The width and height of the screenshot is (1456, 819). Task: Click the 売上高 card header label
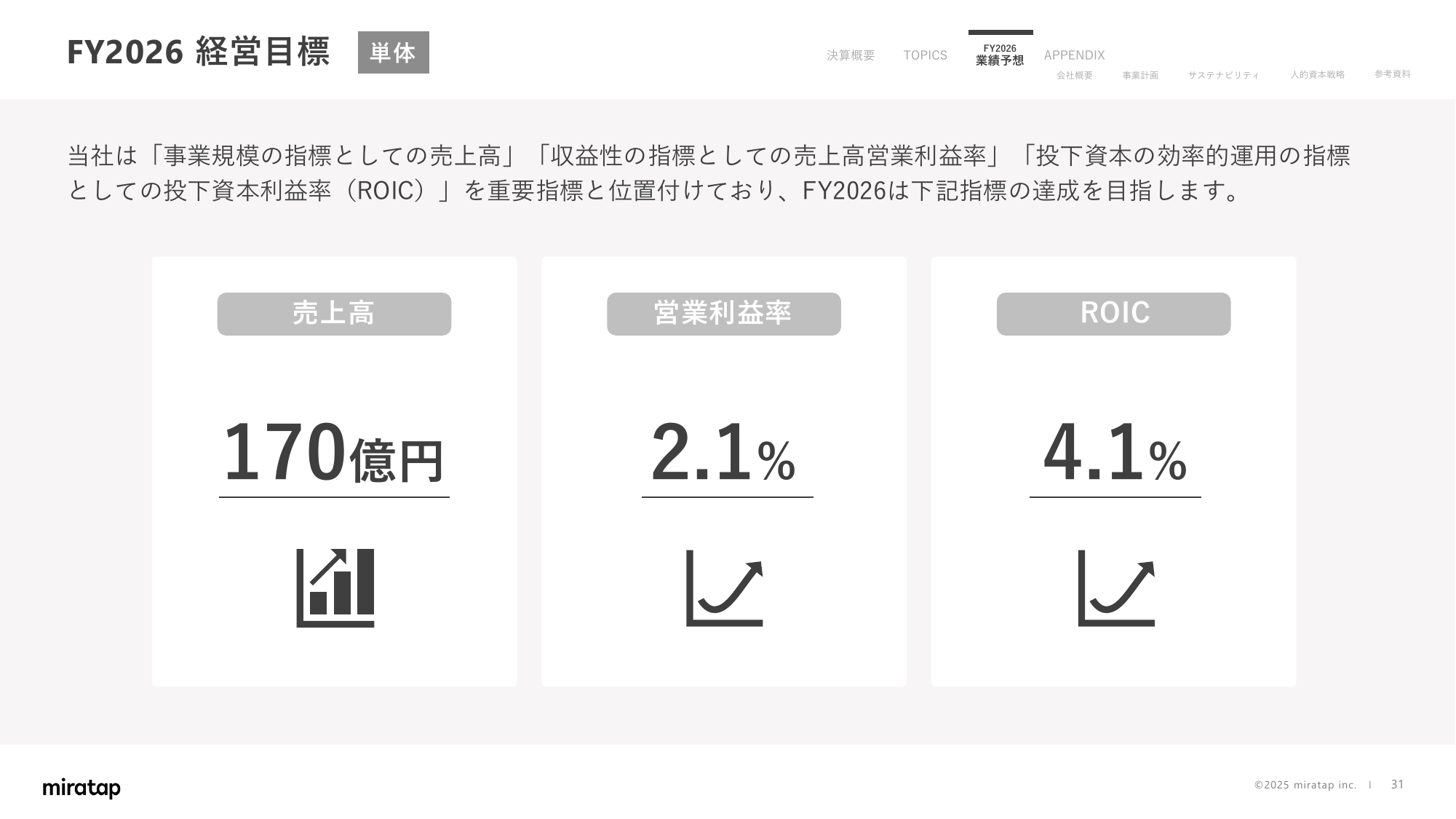[334, 314]
